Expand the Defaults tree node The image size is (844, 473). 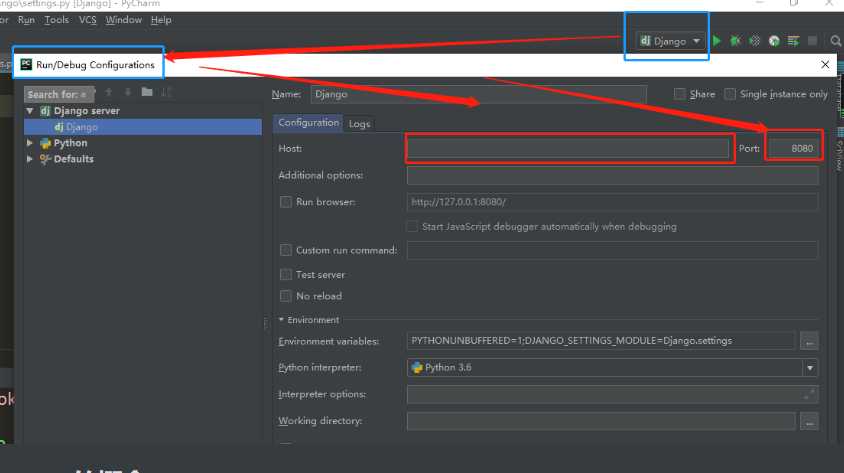tap(30, 159)
